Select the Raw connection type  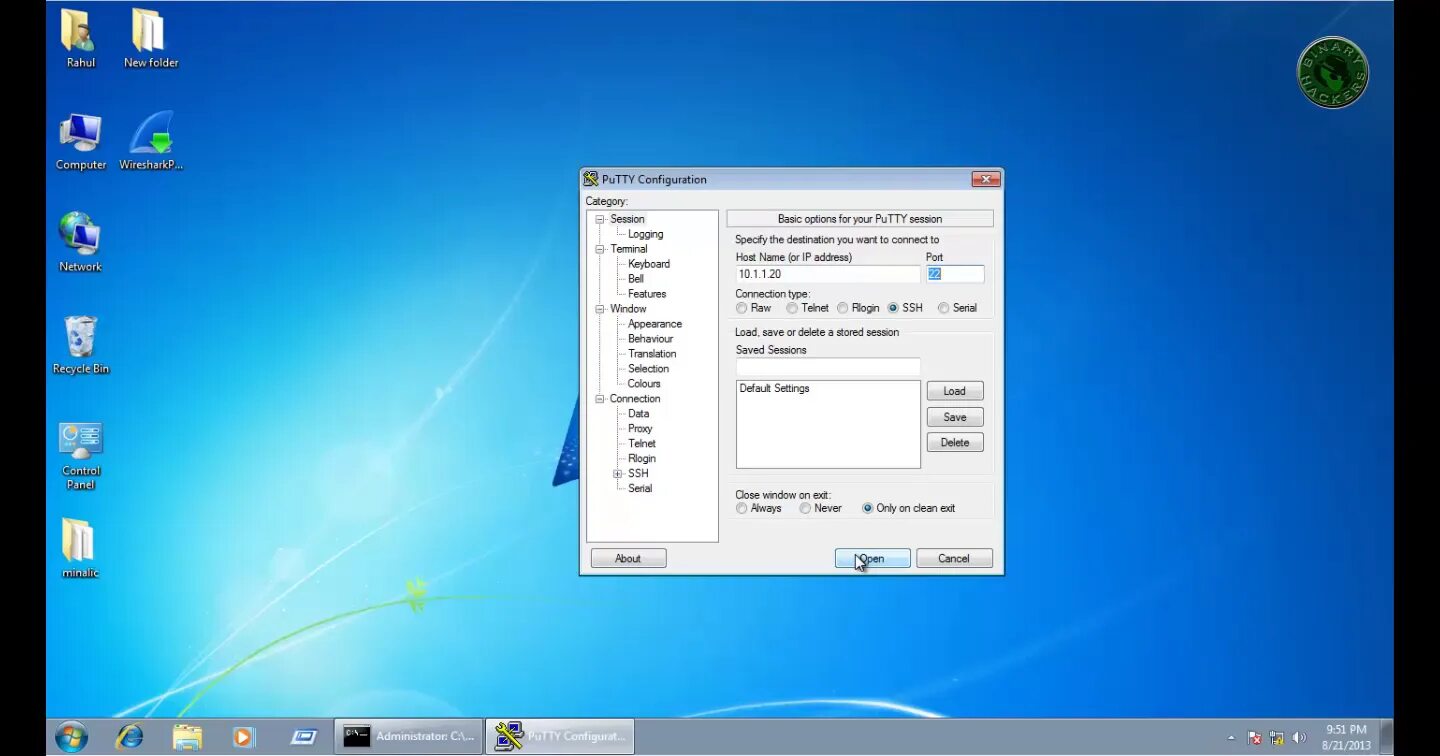(743, 307)
